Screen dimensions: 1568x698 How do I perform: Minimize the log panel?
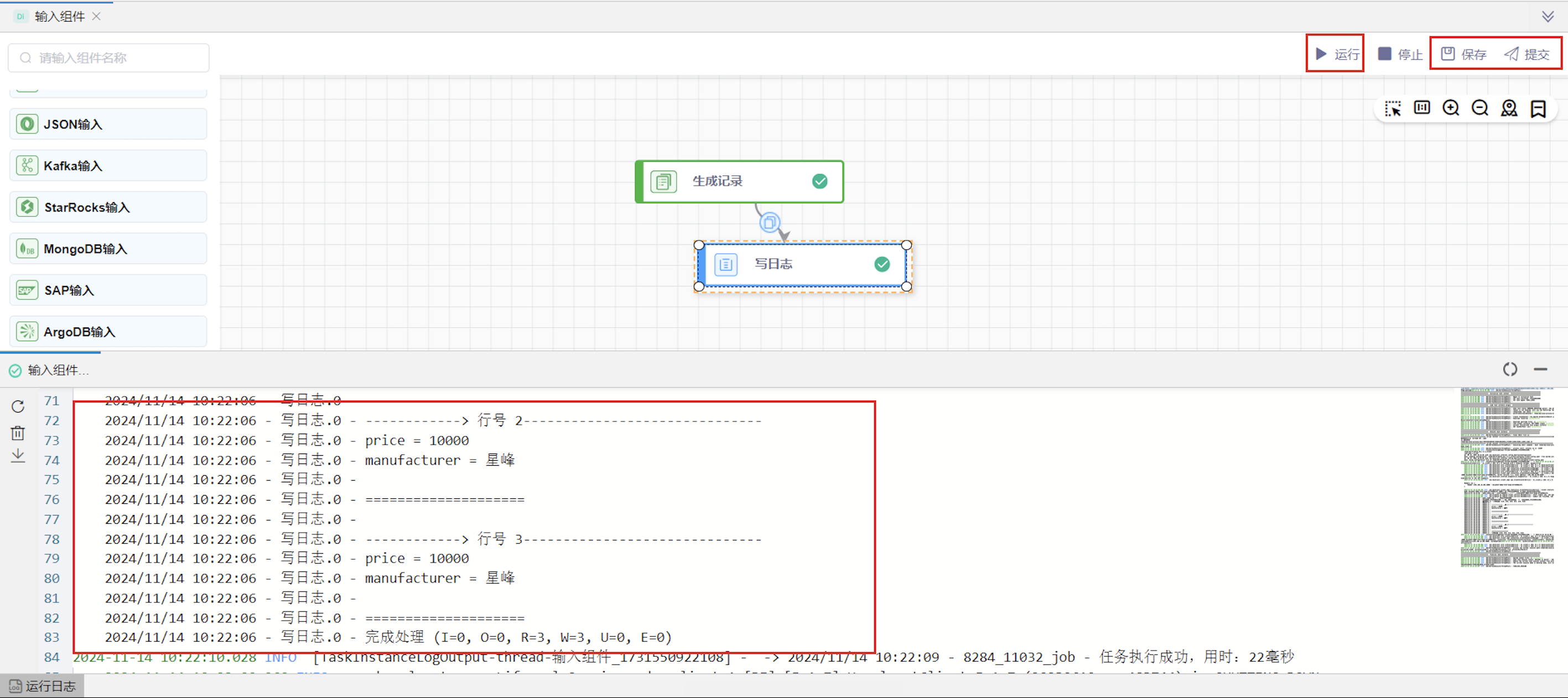pos(1540,369)
